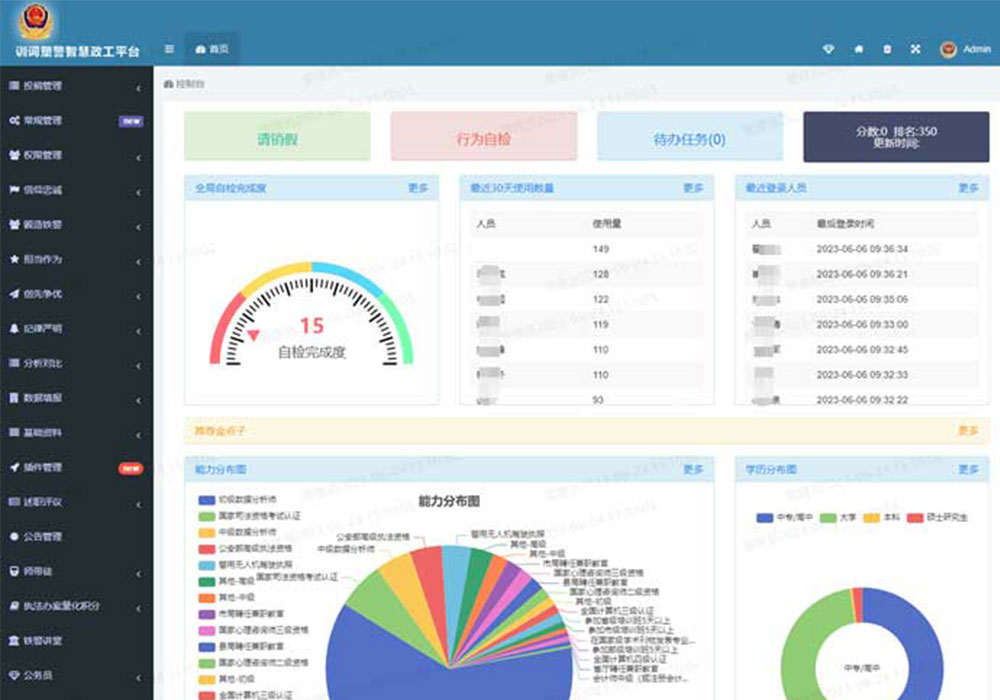Click 更多 in the 学历分布图 panel

[x=968, y=470]
